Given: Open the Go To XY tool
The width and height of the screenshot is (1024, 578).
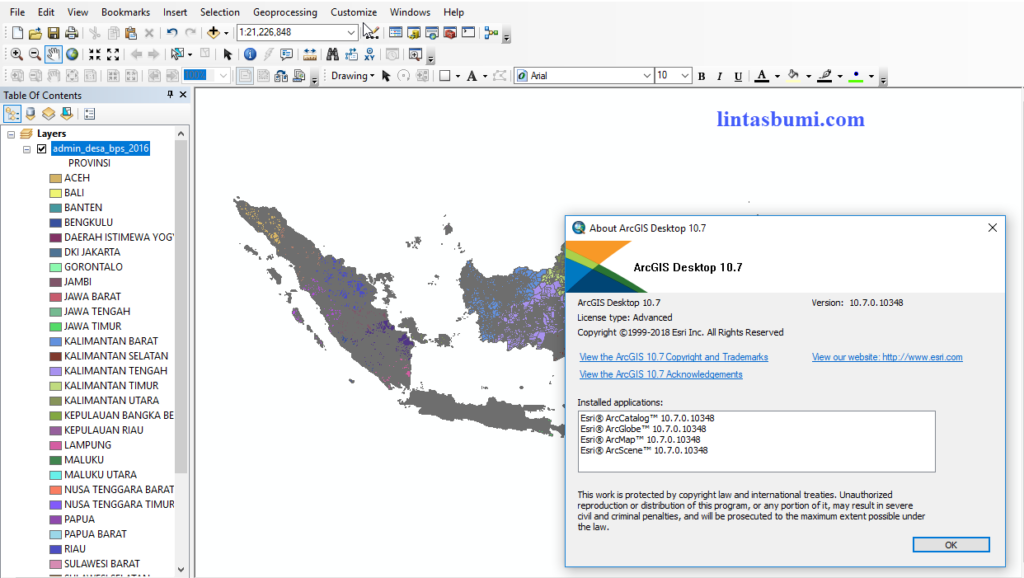Looking at the screenshot, I should point(369,53).
